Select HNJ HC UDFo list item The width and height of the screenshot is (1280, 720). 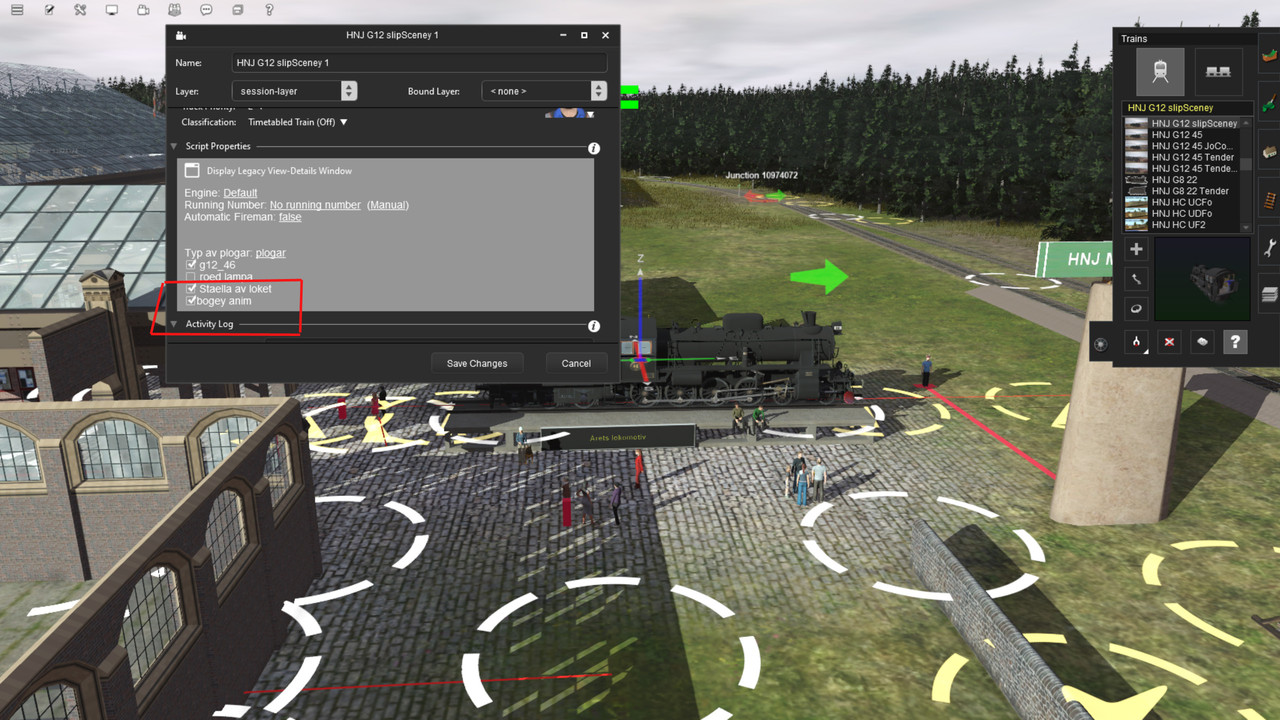(x=1182, y=213)
